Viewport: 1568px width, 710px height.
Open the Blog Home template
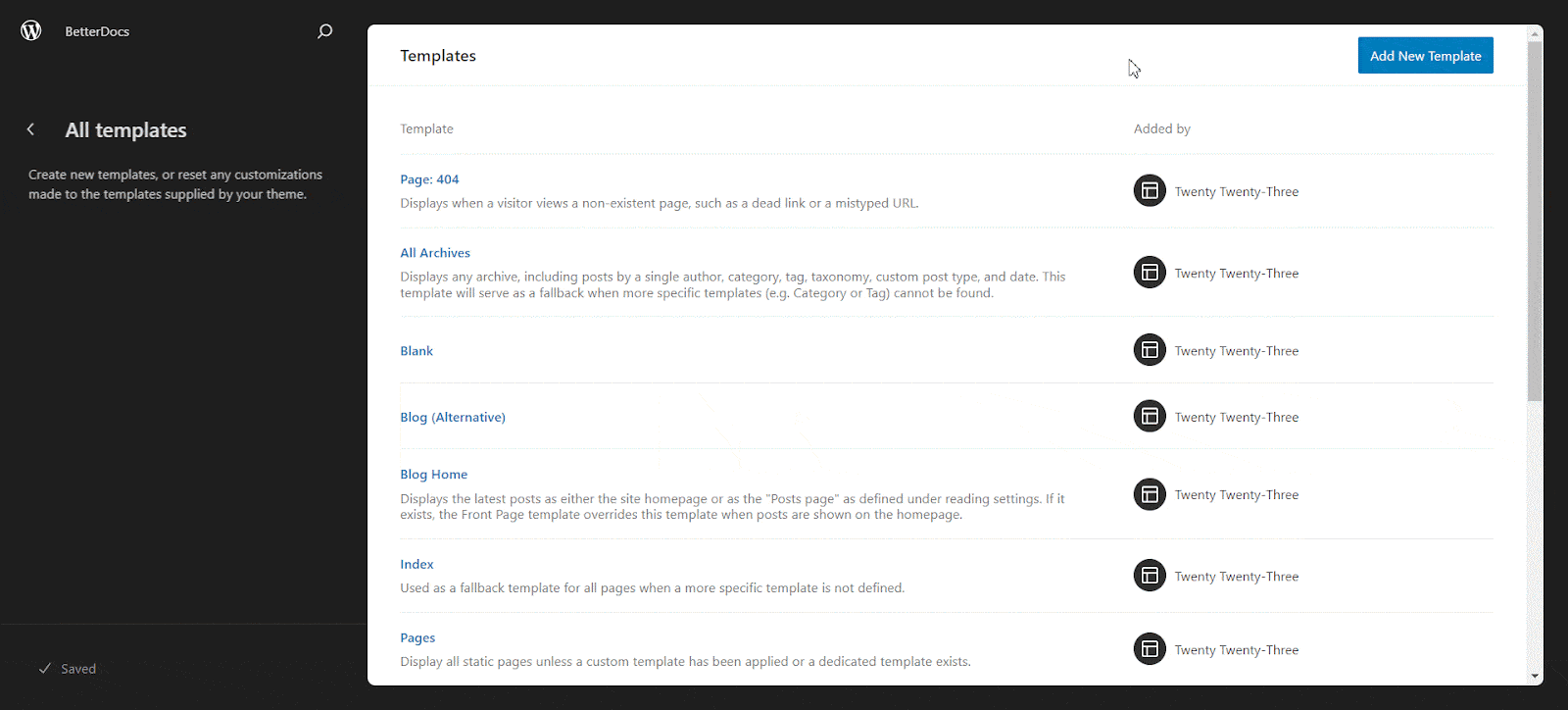pos(433,474)
